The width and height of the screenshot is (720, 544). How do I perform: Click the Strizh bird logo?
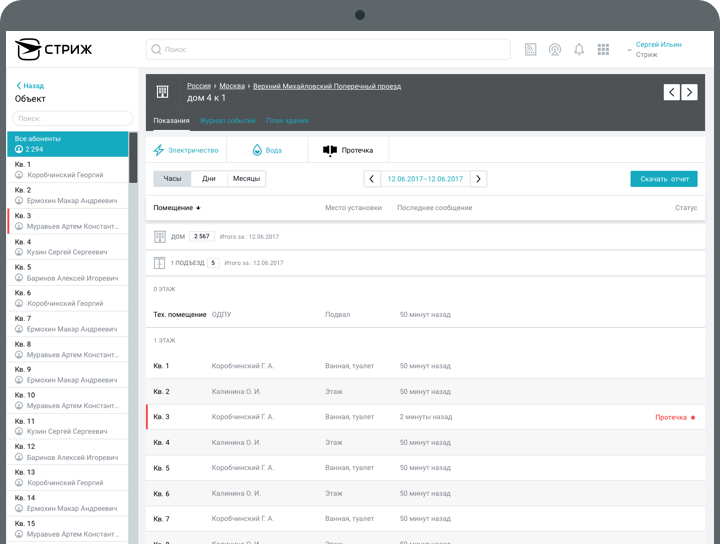point(28,49)
